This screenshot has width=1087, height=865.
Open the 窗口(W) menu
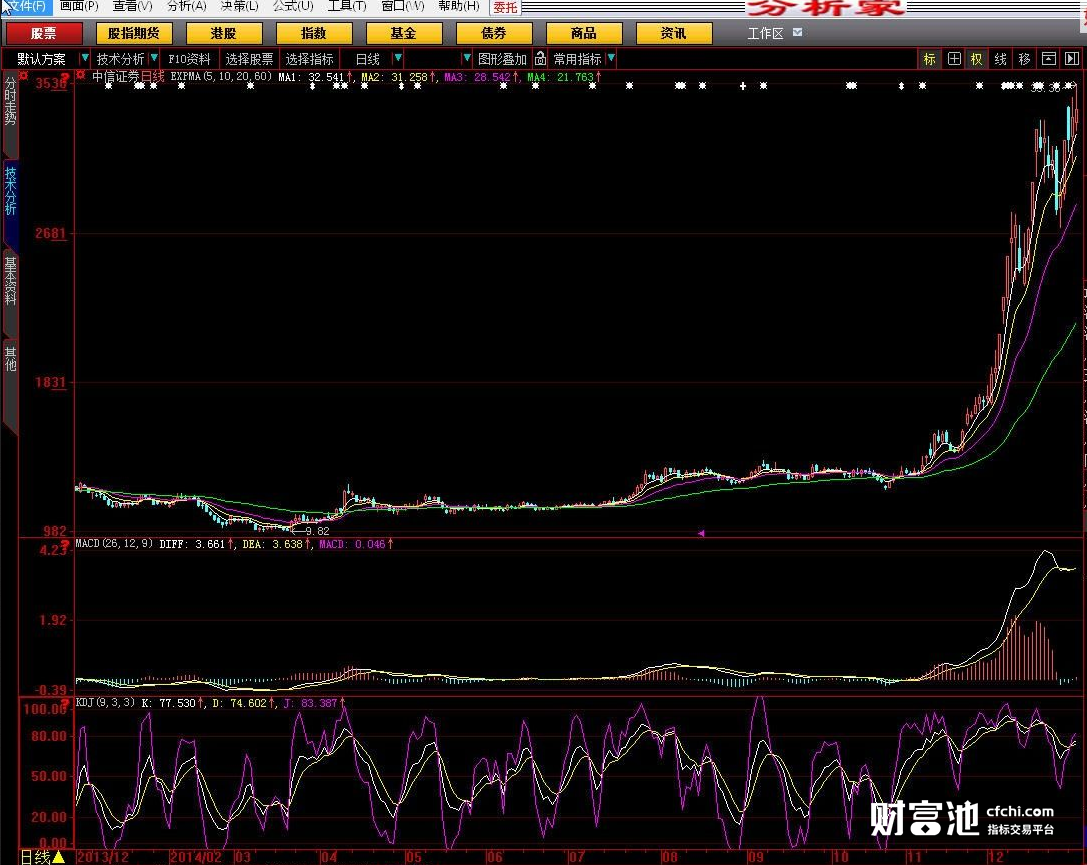[x=403, y=6]
